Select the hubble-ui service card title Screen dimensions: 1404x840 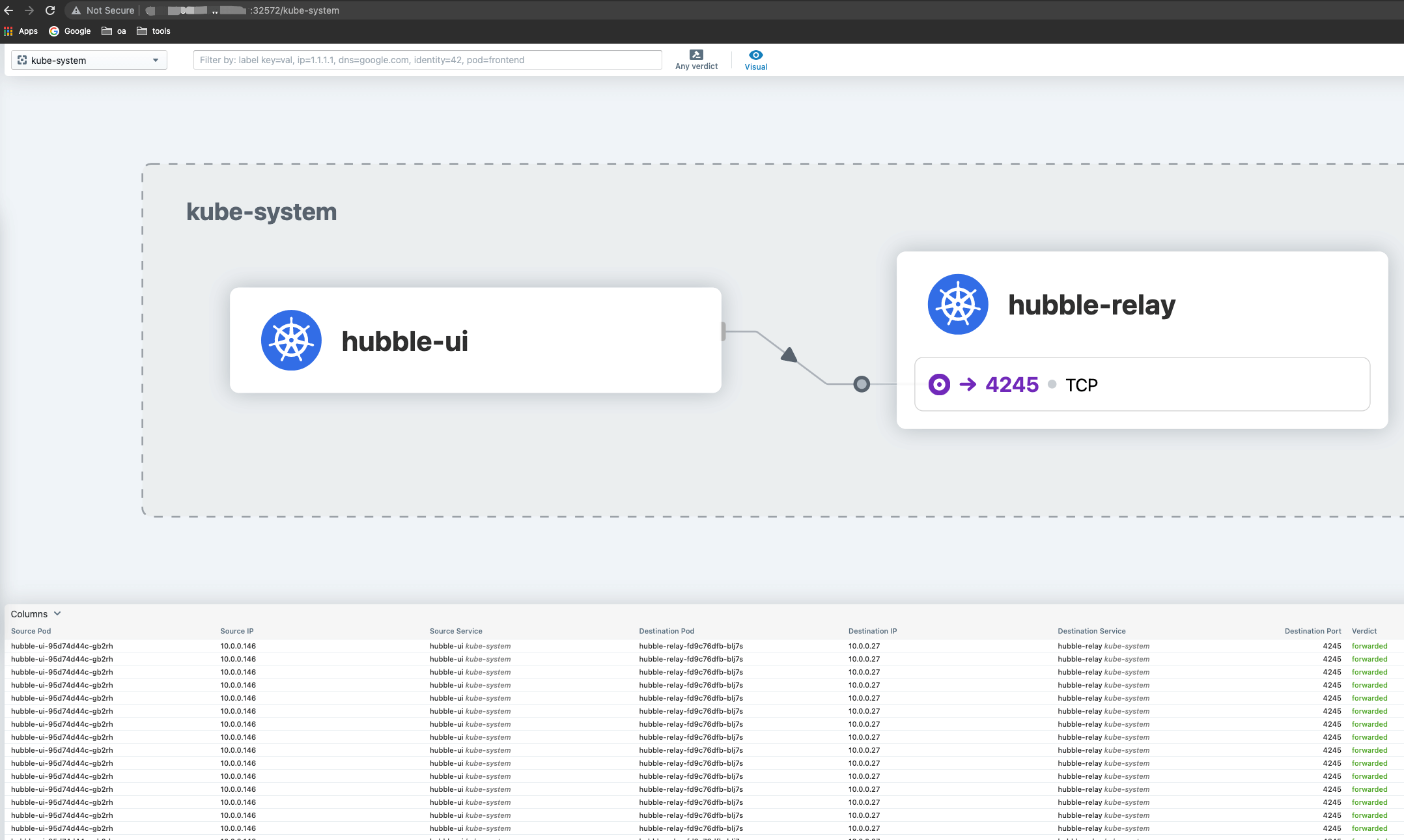tap(404, 341)
